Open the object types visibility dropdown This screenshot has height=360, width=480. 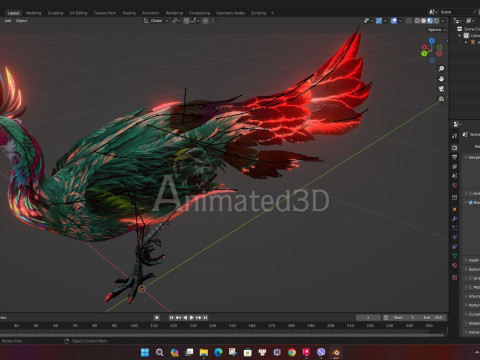(368, 21)
